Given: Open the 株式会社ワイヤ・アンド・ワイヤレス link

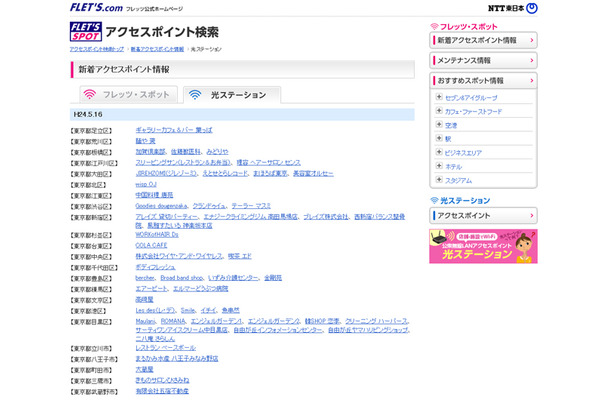Looking at the screenshot, I should click(x=179, y=256).
